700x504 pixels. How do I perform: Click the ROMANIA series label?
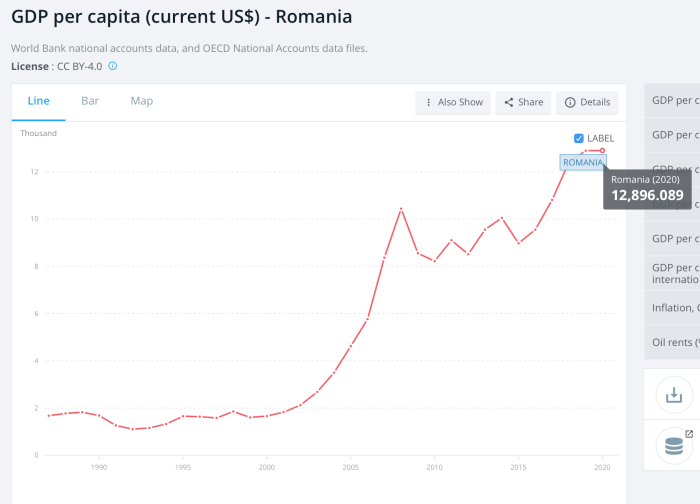583,162
